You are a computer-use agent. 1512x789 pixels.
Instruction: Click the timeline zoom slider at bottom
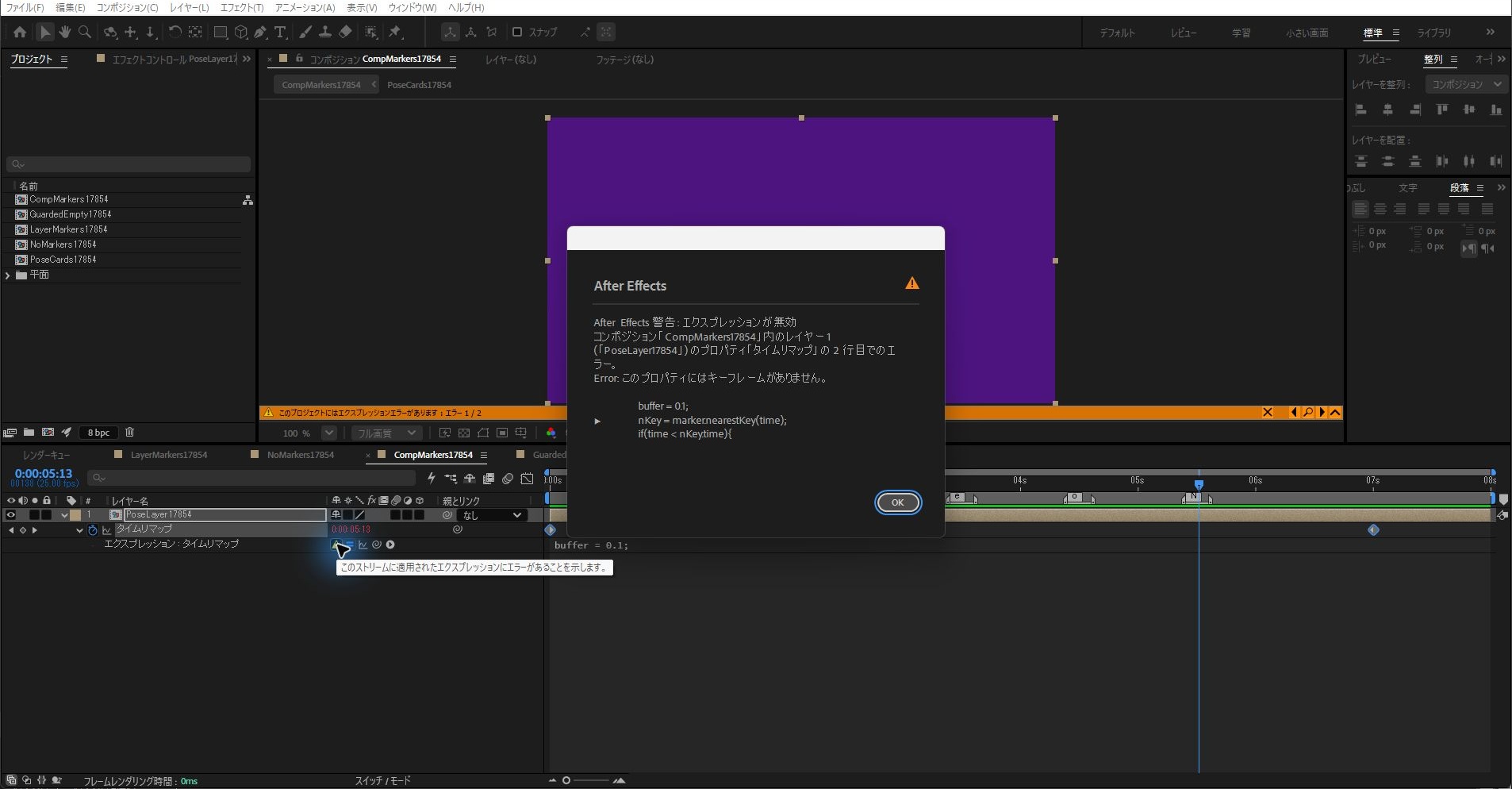585,780
